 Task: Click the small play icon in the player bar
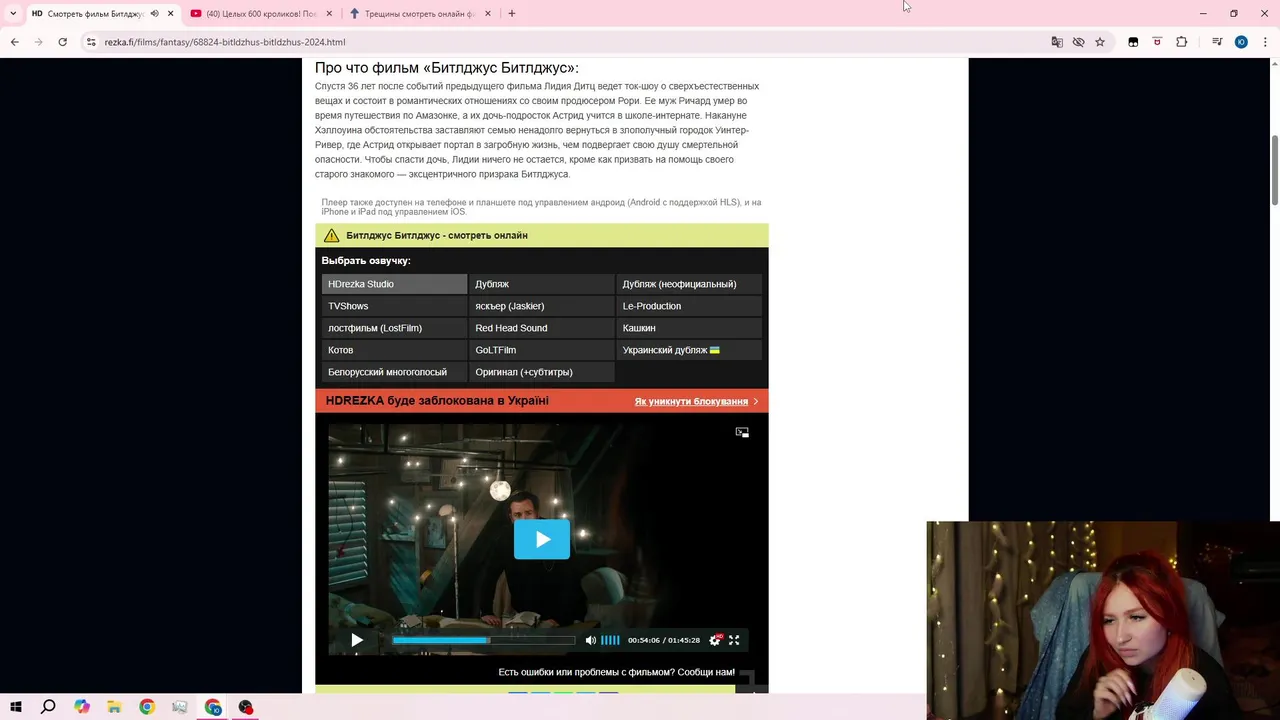click(x=357, y=640)
